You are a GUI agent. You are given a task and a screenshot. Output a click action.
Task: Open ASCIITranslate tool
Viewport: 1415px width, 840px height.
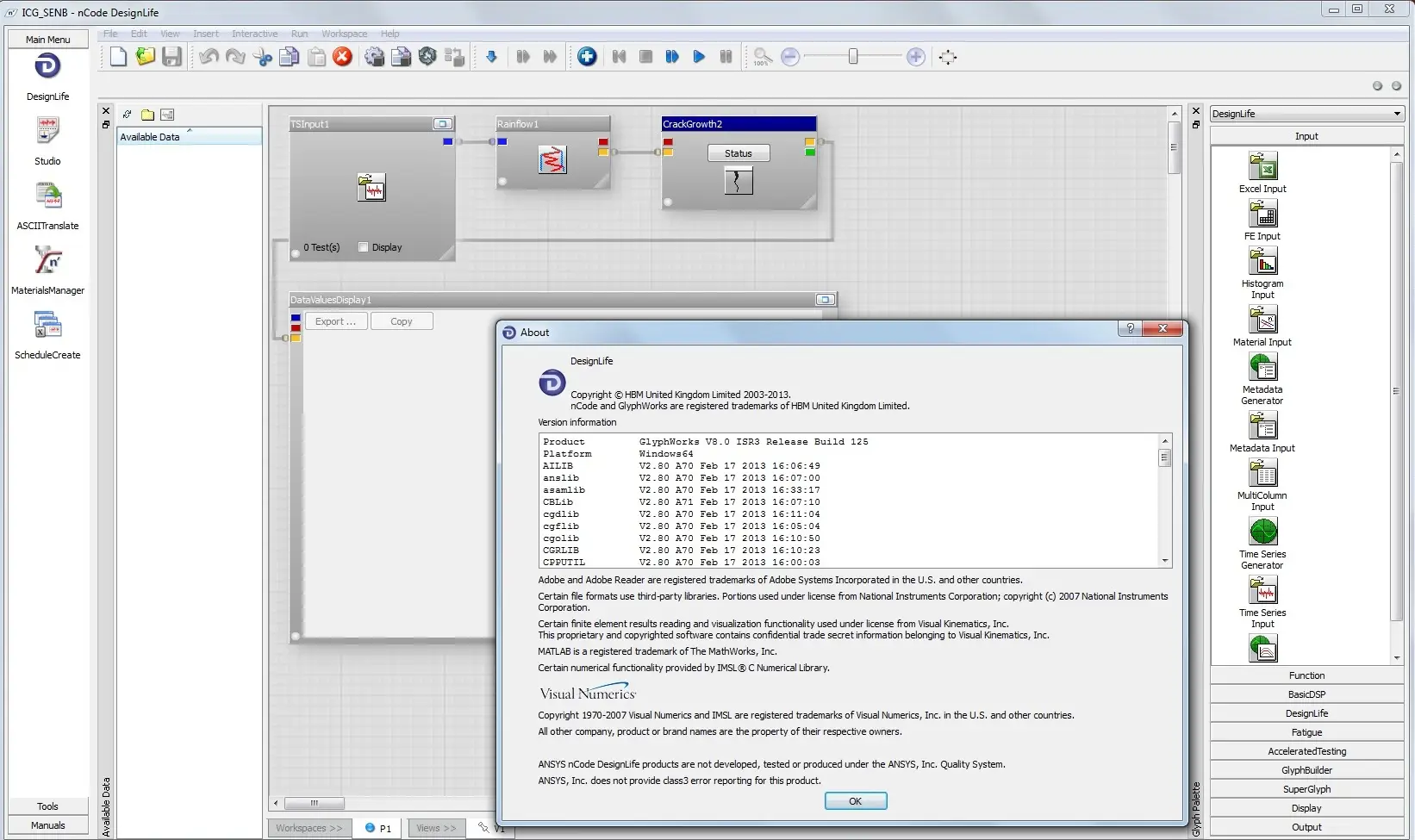47,196
